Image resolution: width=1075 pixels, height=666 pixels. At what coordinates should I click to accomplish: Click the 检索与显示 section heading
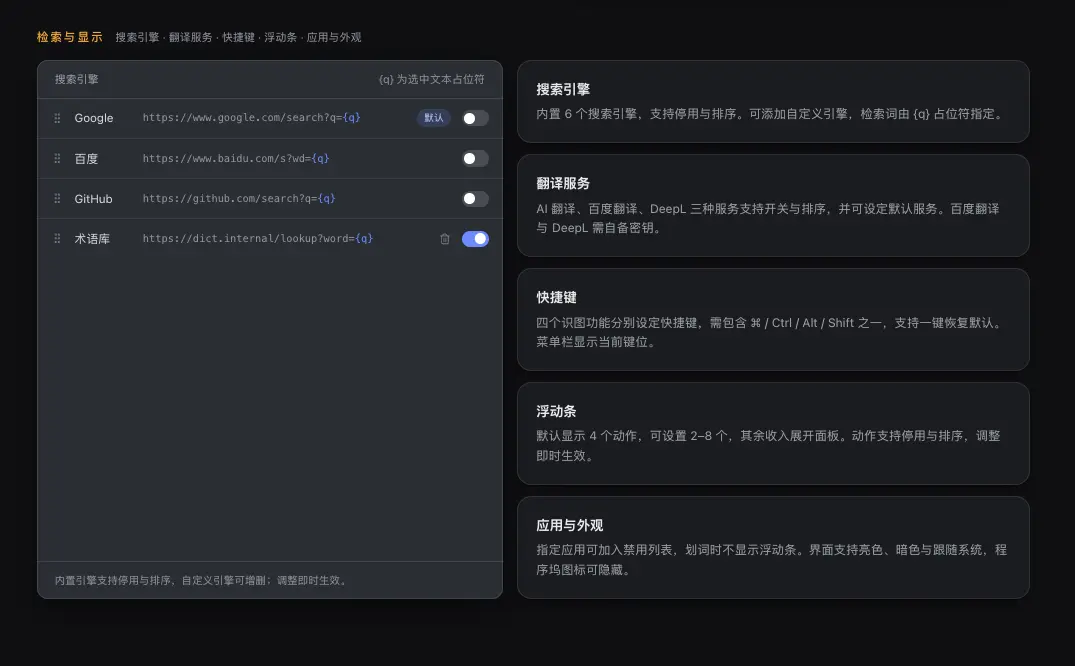coord(70,37)
